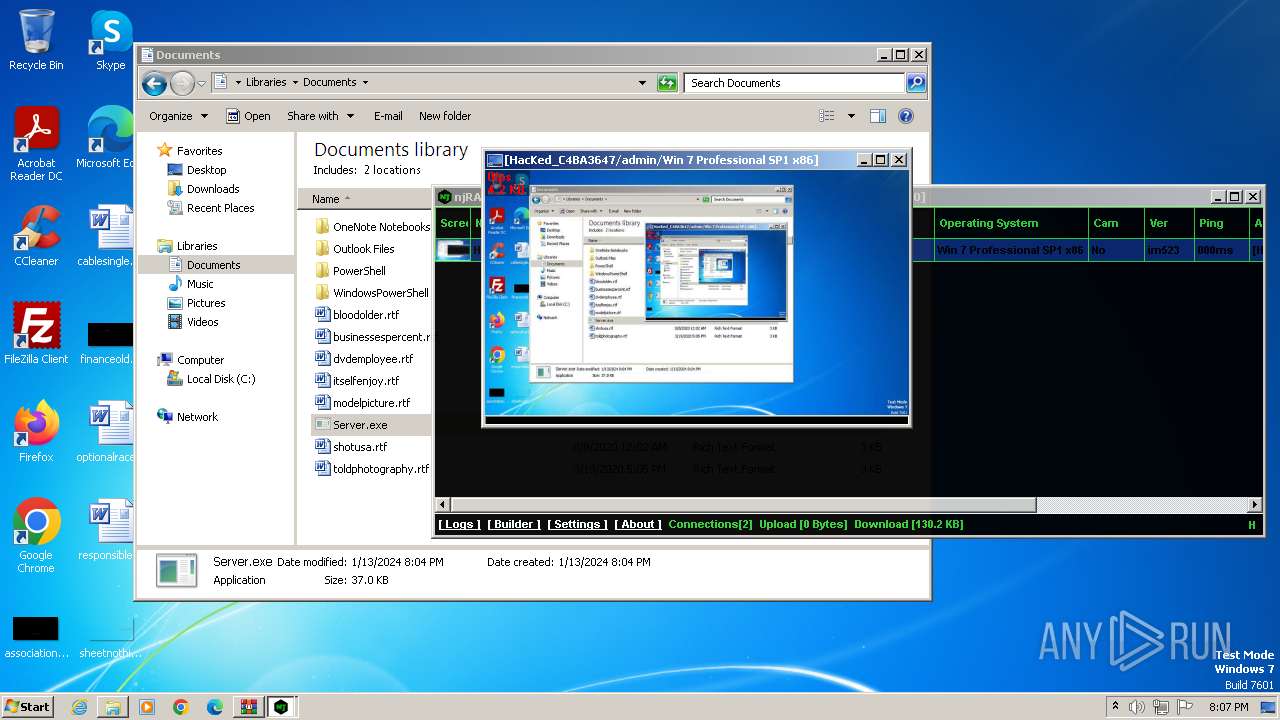Open Acrobat Reader DC desktop shortcut
This screenshot has width=1280, height=720.
[x=36, y=145]
